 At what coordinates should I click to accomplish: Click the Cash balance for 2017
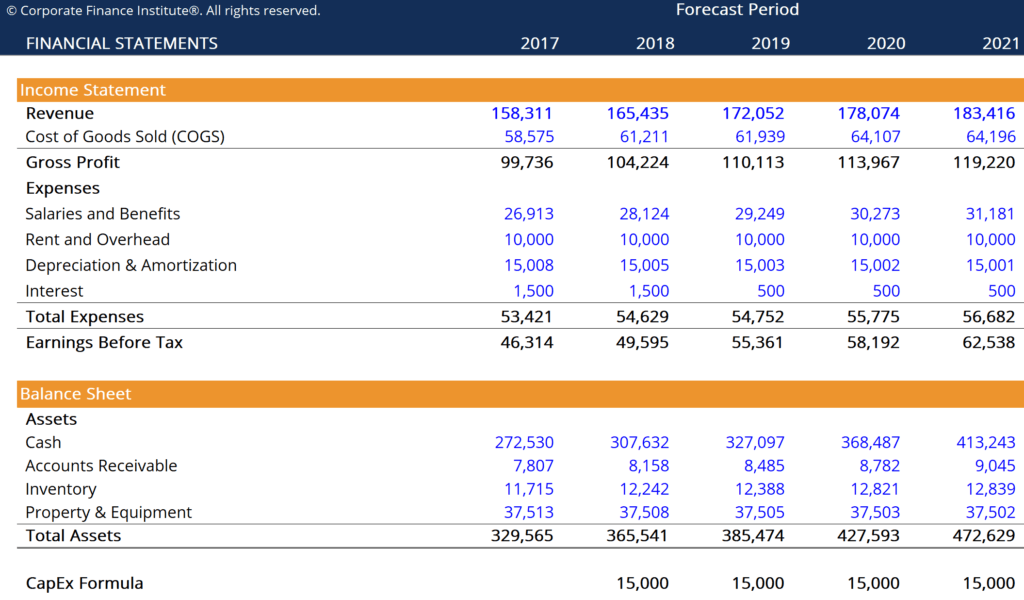tap(525, 442)
